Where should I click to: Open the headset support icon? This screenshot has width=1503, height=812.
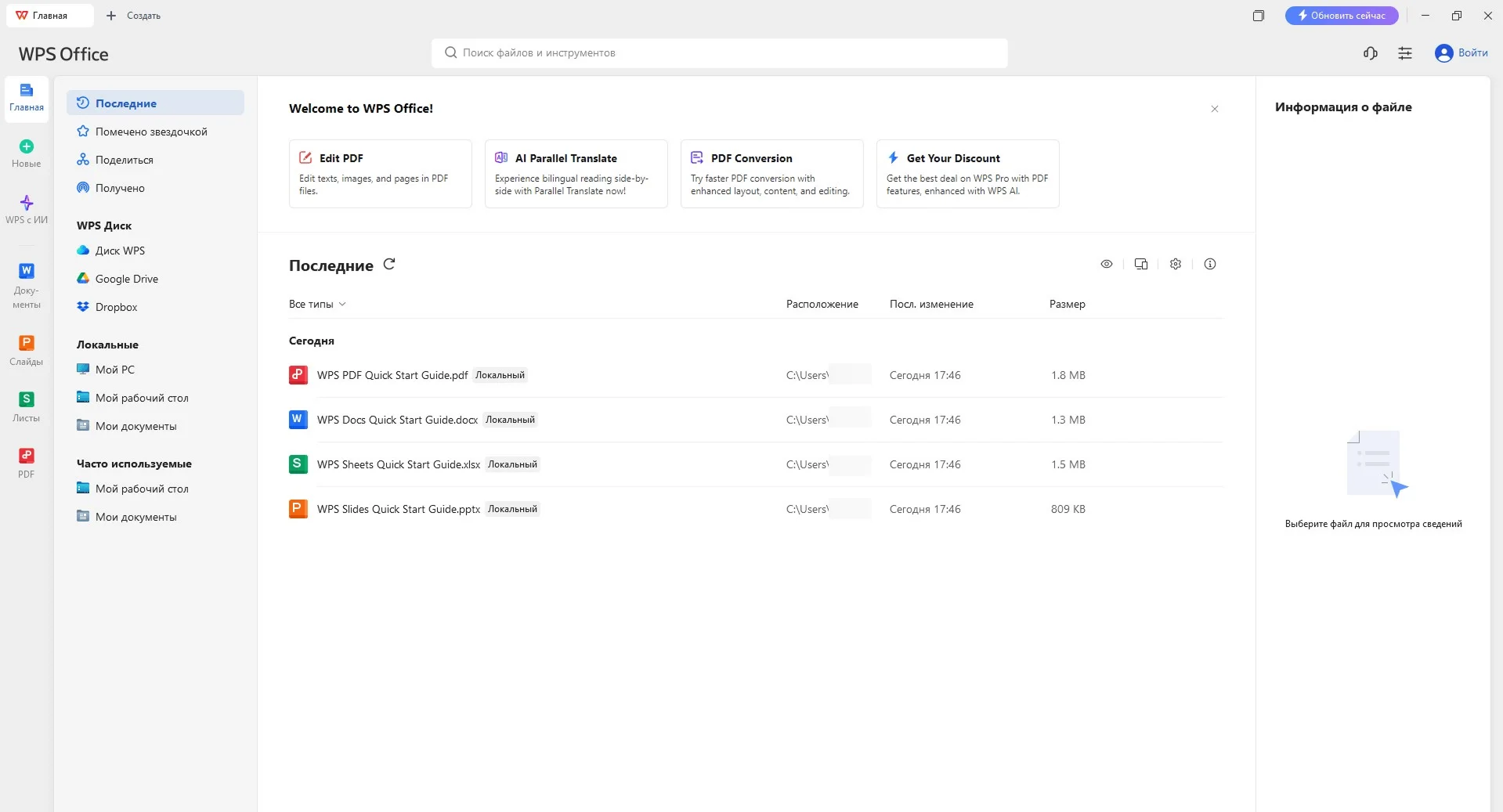pos(1370,53)
